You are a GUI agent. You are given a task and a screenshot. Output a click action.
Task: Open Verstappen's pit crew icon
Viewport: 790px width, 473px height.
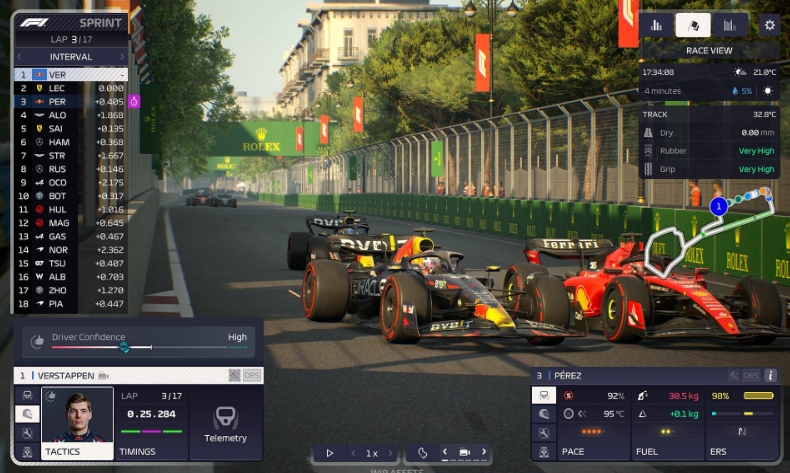click(27, 452)
